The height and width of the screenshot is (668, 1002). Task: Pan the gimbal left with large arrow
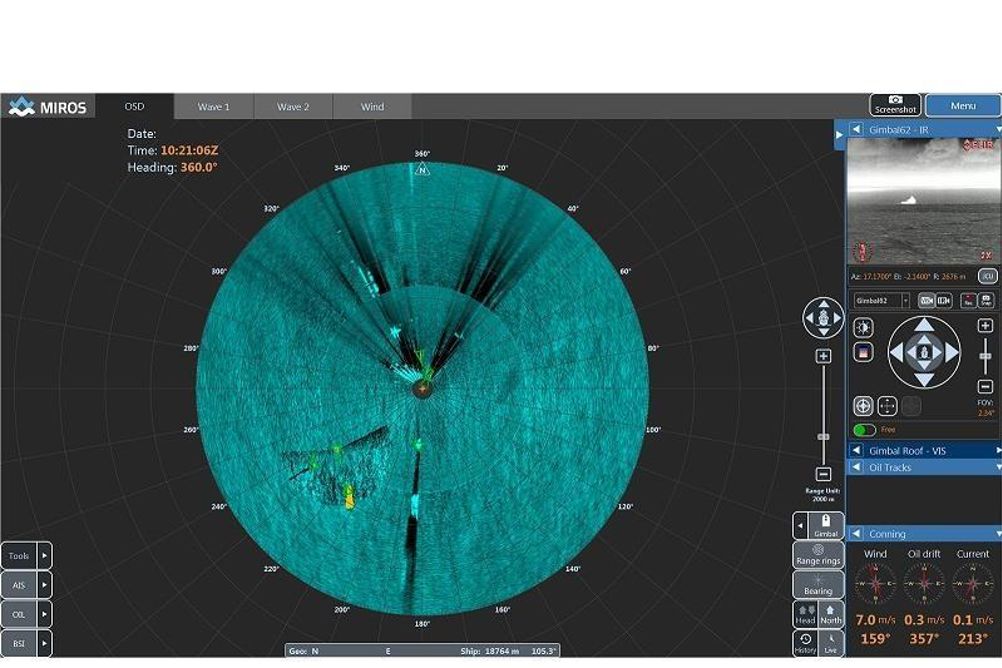897,352
